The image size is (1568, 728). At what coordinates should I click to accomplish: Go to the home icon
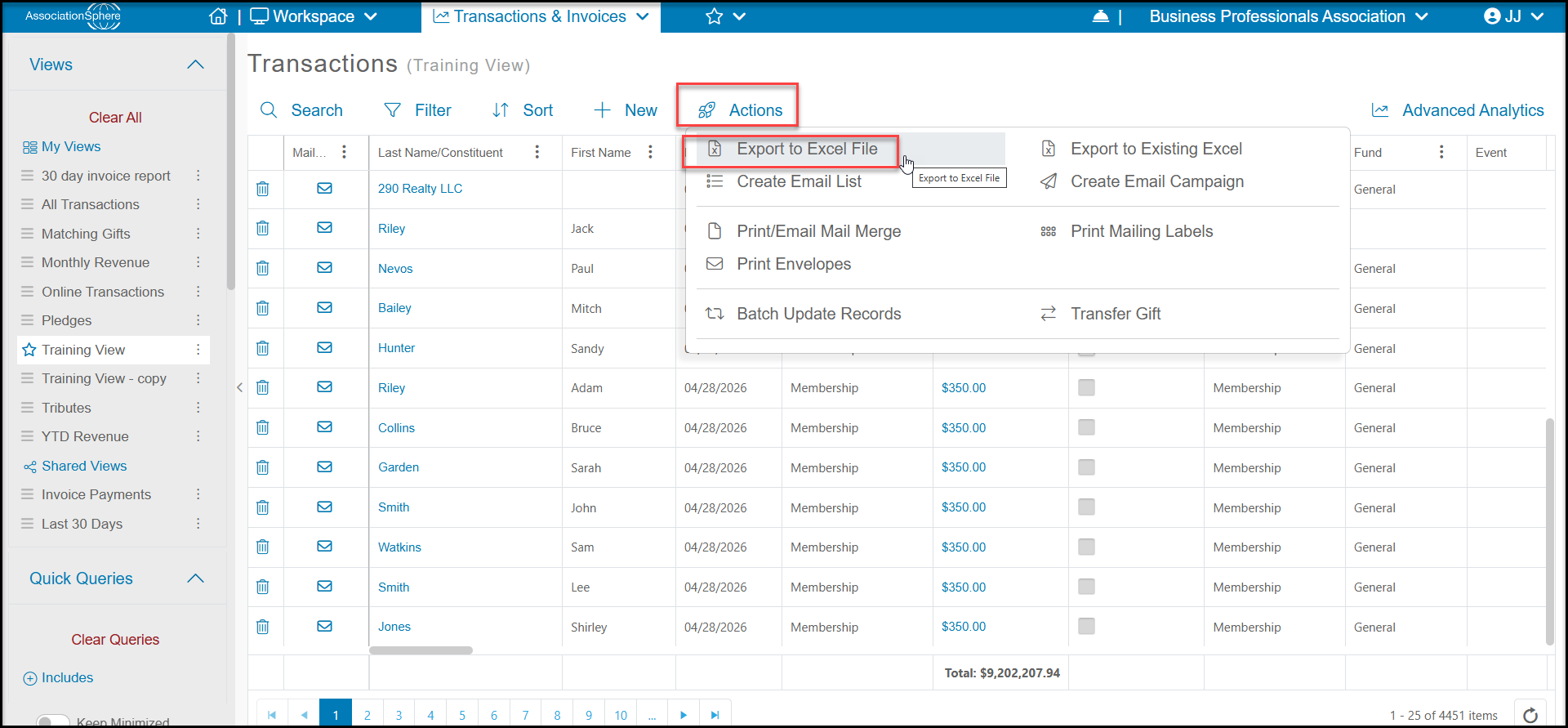pos(218,16)
